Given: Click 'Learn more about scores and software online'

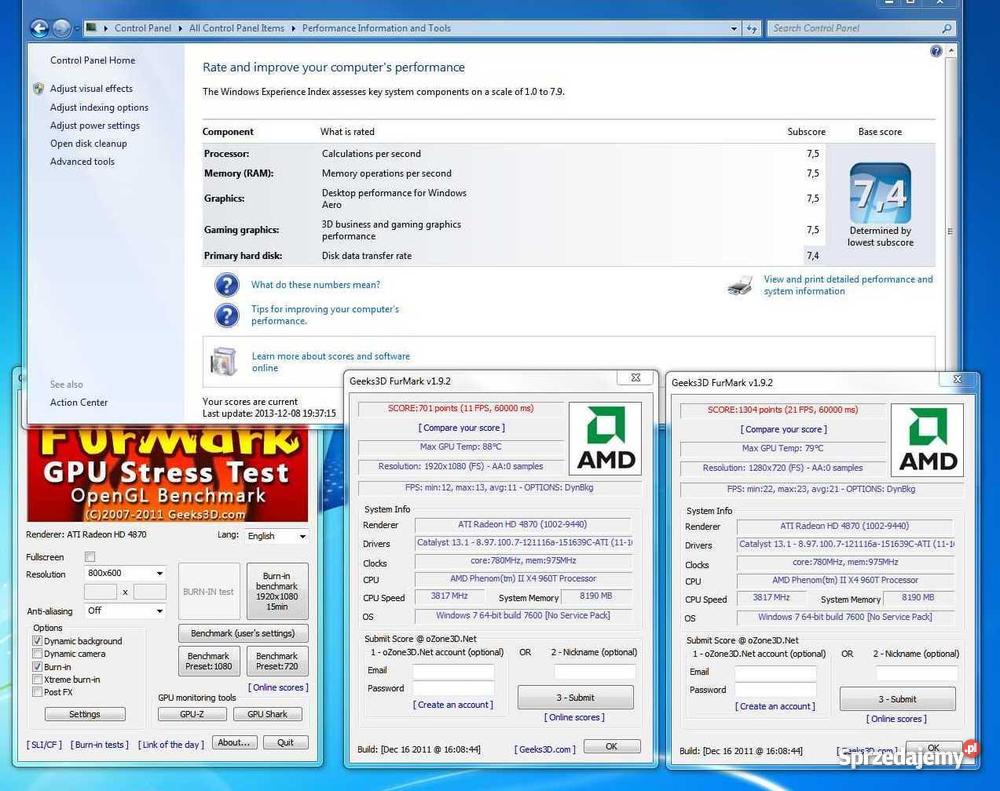Looking at the screenshot, I should point(330,362).
